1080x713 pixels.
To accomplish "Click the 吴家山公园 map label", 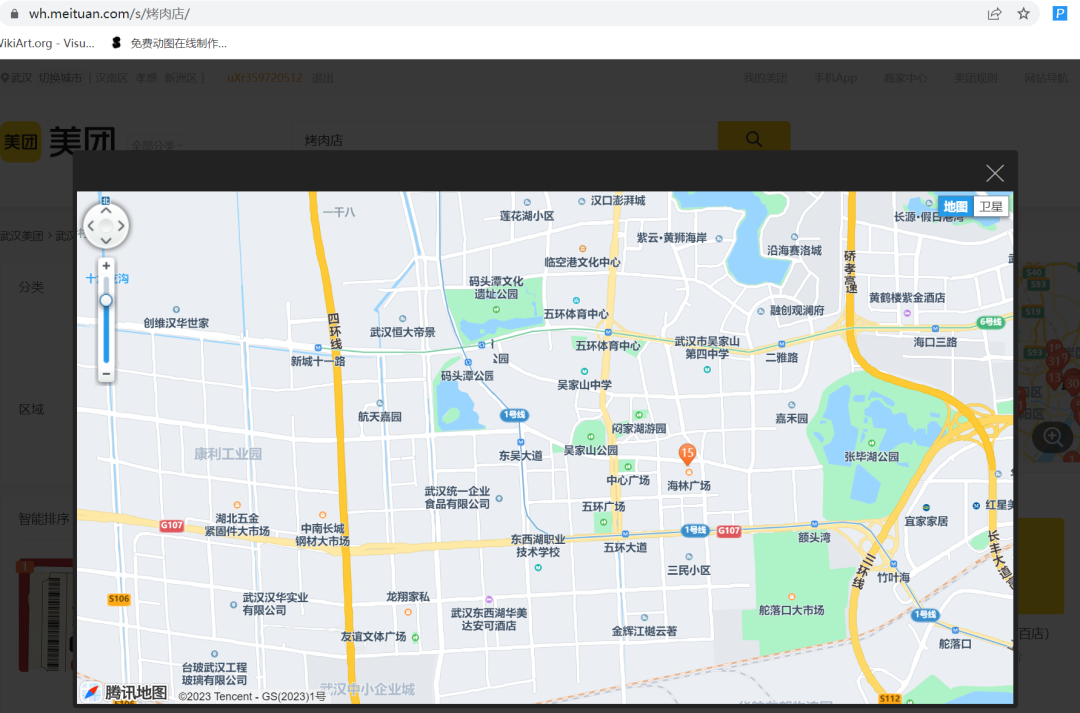I will point(590,450).
